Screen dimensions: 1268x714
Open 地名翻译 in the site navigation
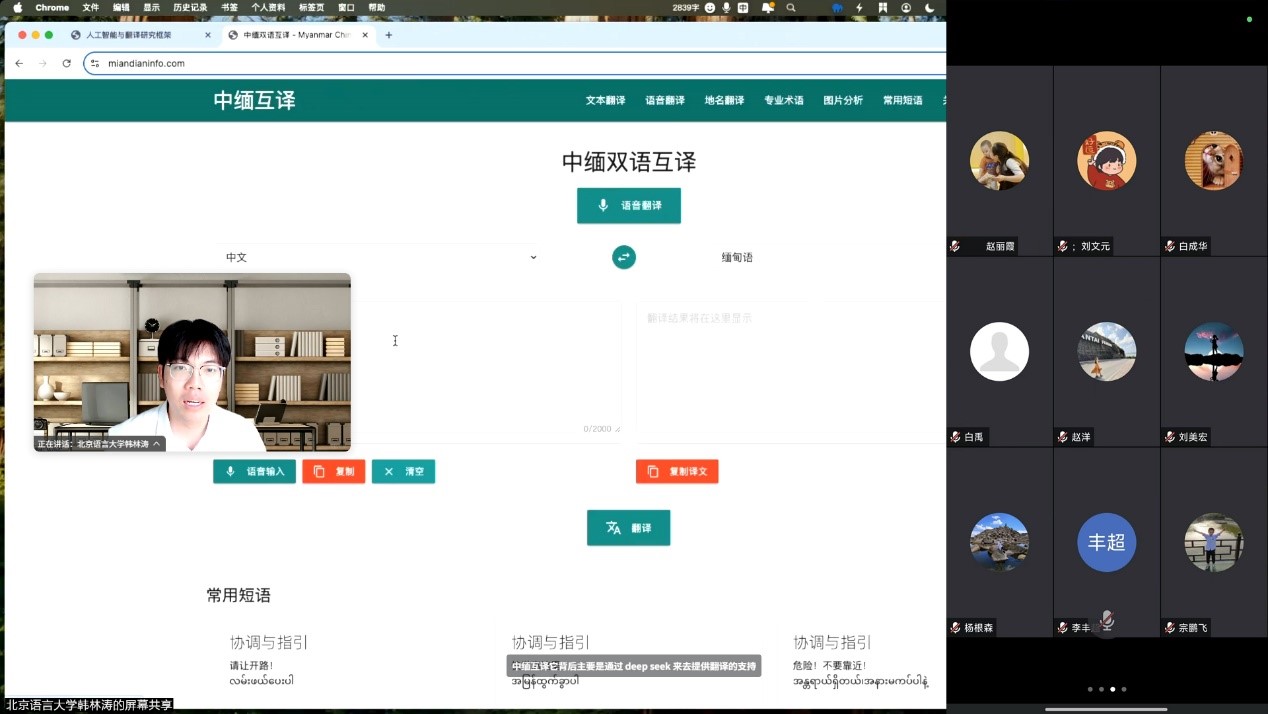(724, 100)
